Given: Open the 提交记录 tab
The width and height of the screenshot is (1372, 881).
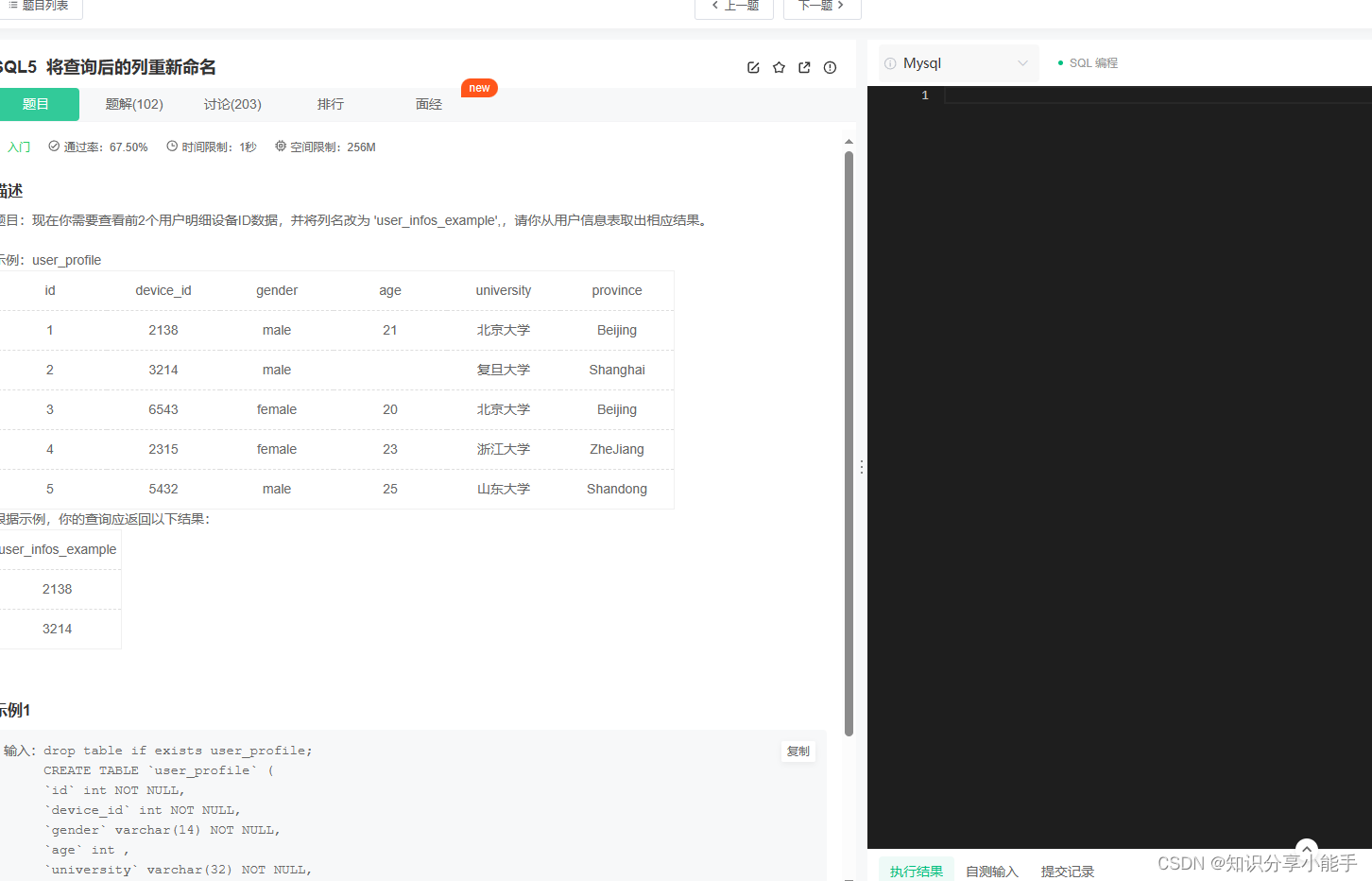Looking at the screenshot, I should click(x=1068, y=871).
